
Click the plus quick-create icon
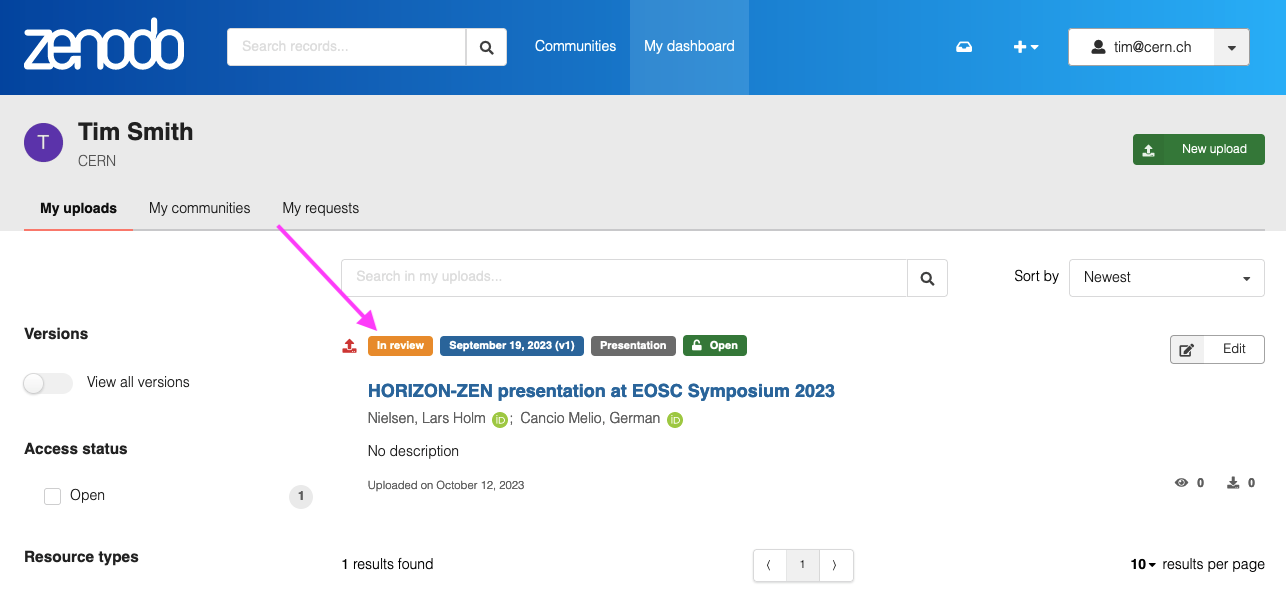coord(1025,47)
